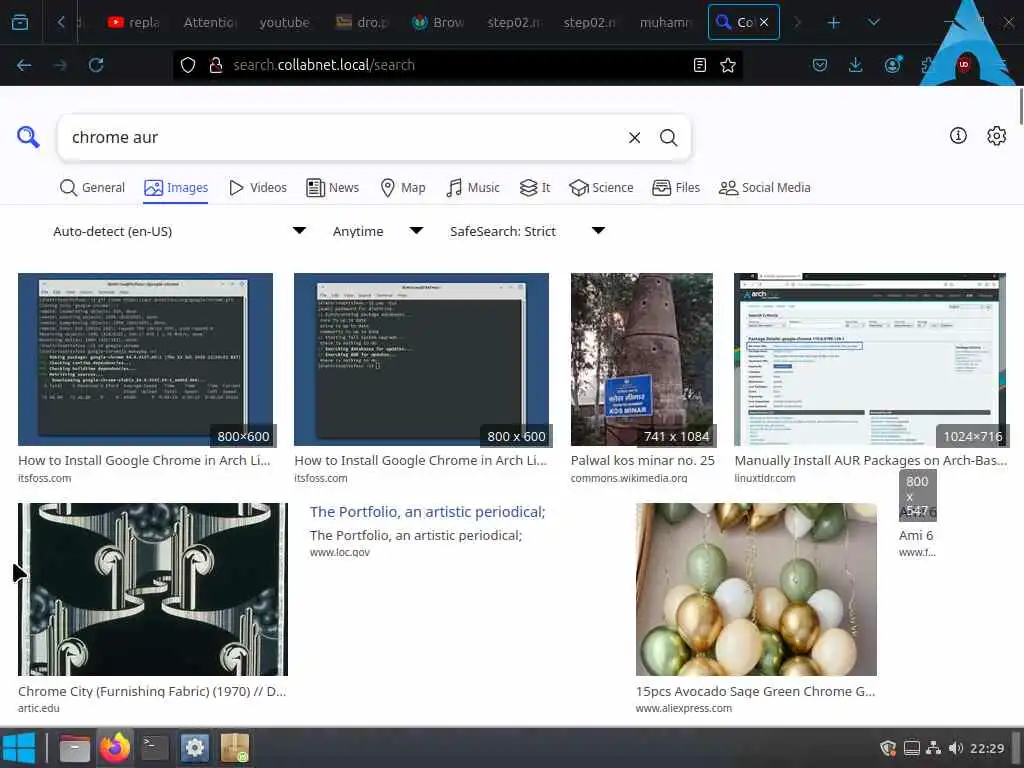This screenshot has height=768, width=1024.
Task: Select the Map search category
Action: pyautogui.click(x=403, y=187)
